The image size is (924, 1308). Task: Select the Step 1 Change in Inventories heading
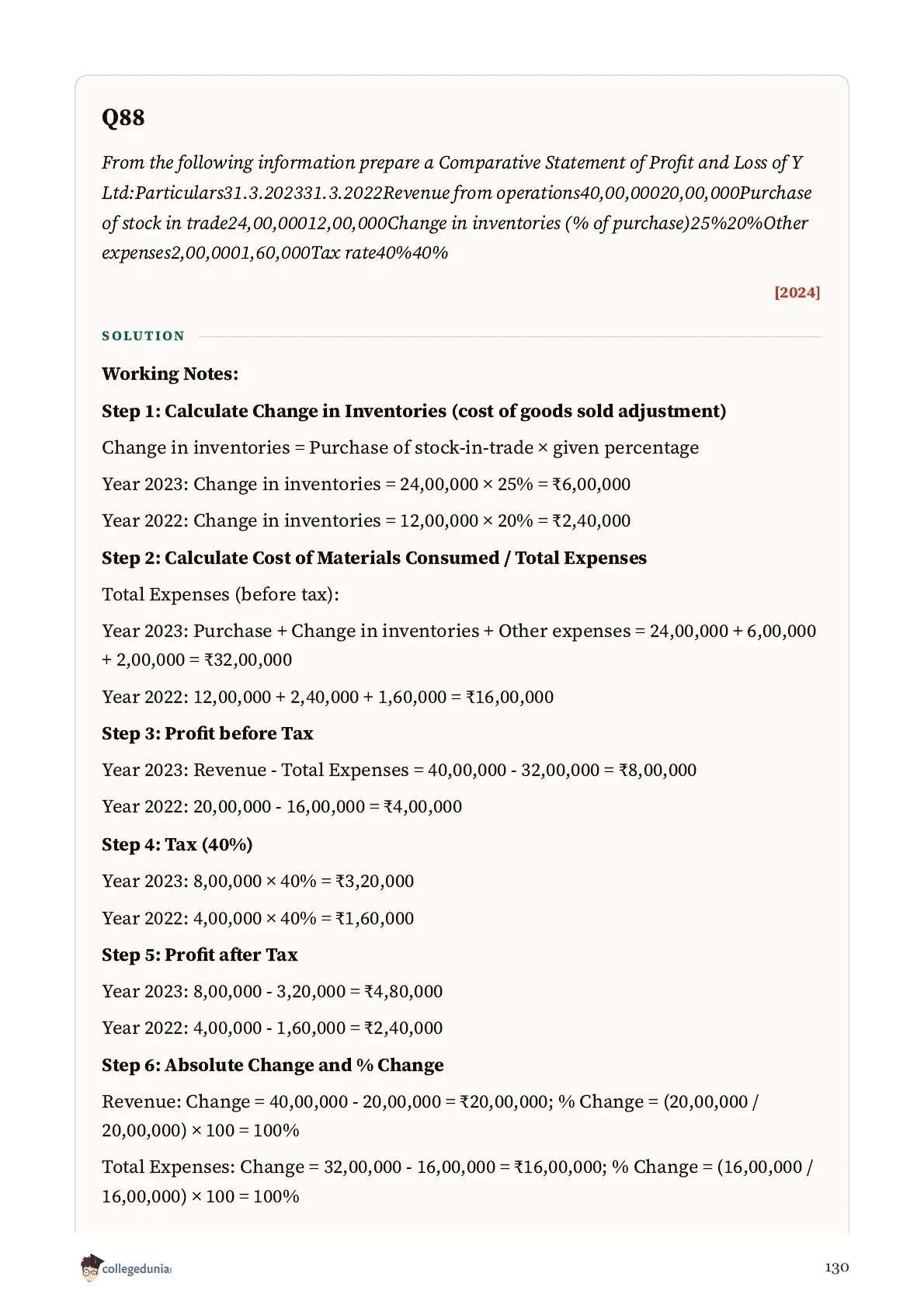[414, 411]
